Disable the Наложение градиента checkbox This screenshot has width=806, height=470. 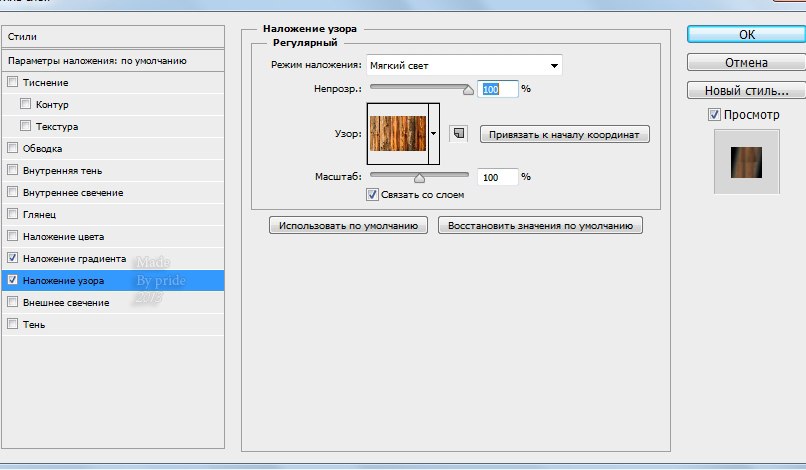coord(13,259)
